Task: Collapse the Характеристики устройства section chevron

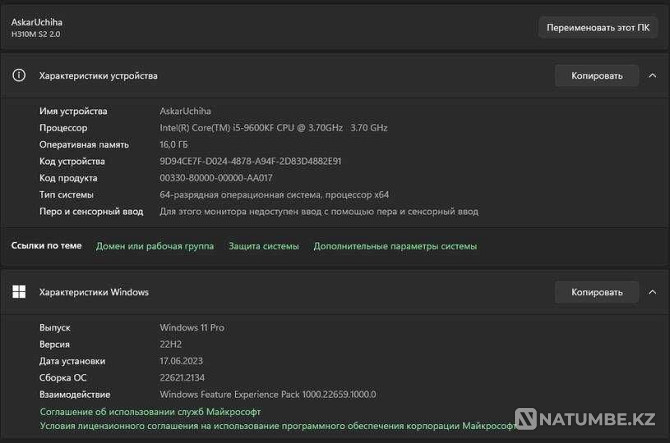Action: tap(652, 76)
